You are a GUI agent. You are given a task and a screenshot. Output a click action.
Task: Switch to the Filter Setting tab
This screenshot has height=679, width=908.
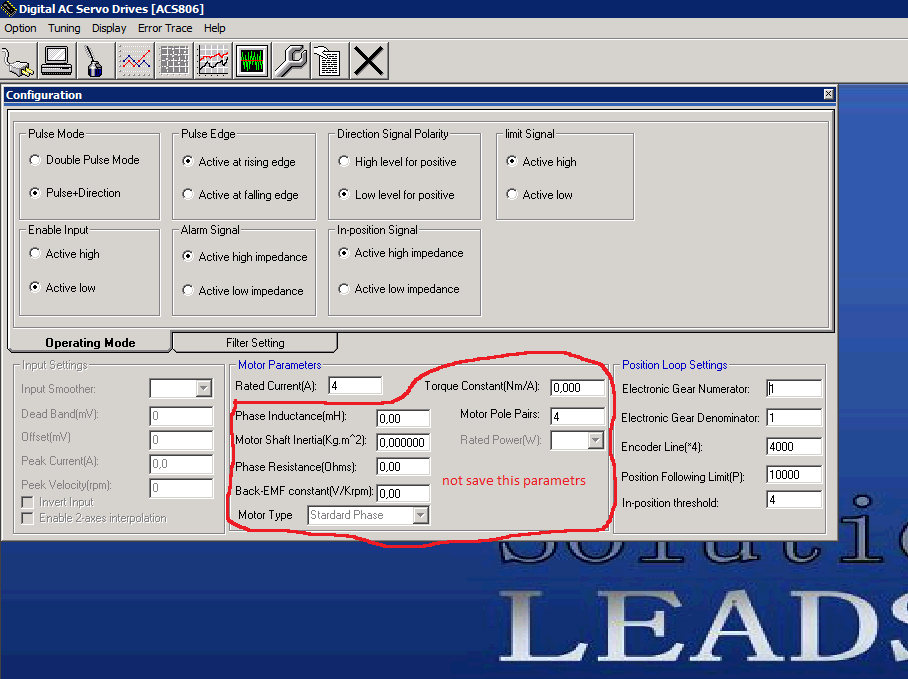[255, 343]
